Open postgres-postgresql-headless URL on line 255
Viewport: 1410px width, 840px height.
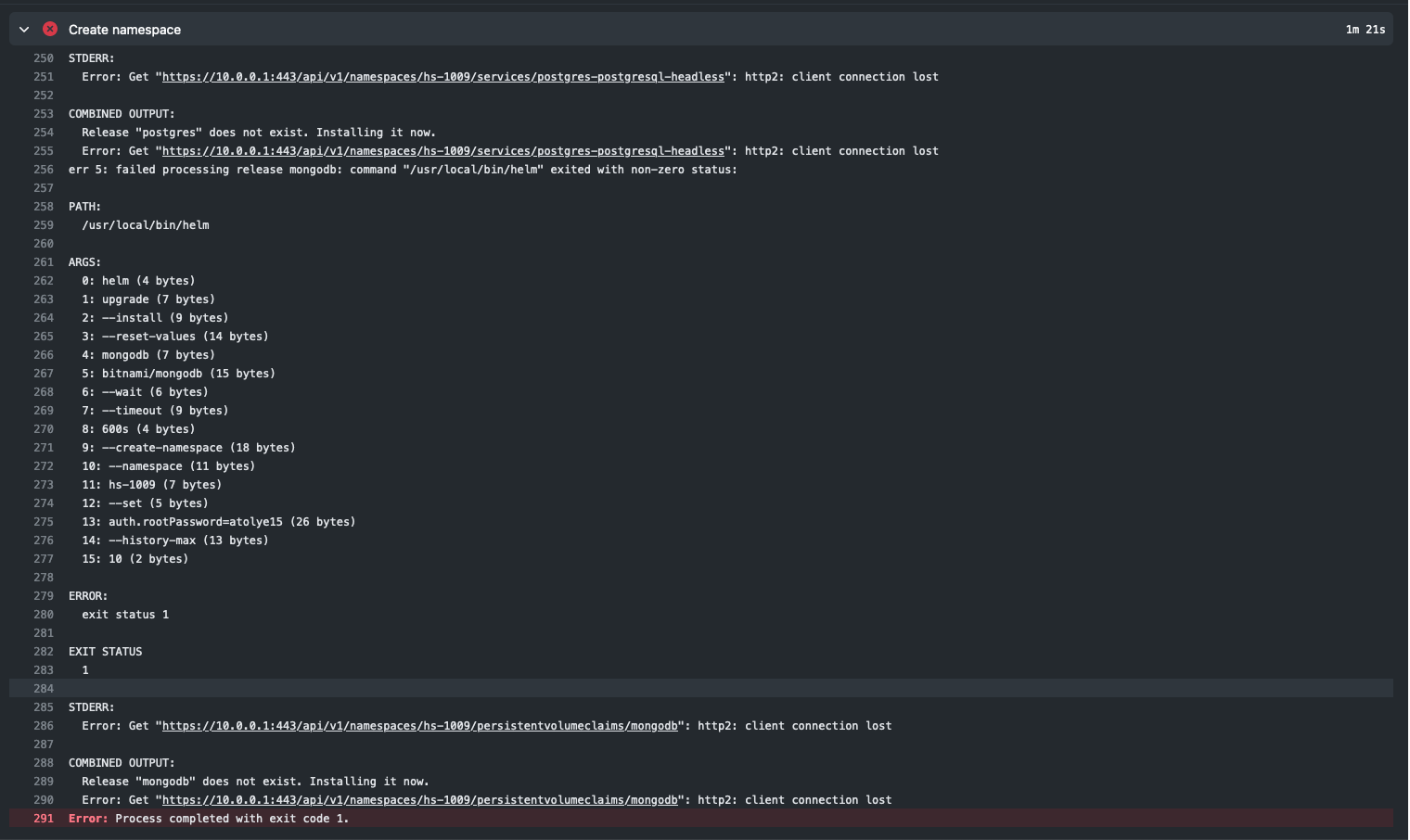pyautogui.click(x=443, y=151)
